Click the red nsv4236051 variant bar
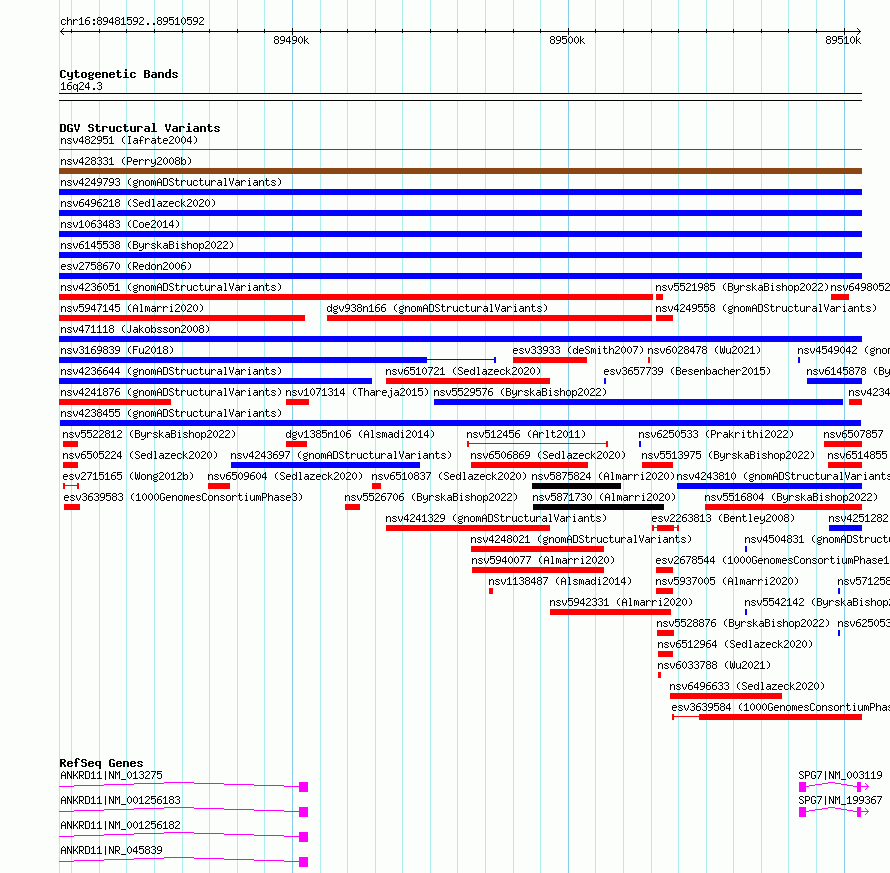 [x=356, y=297]
